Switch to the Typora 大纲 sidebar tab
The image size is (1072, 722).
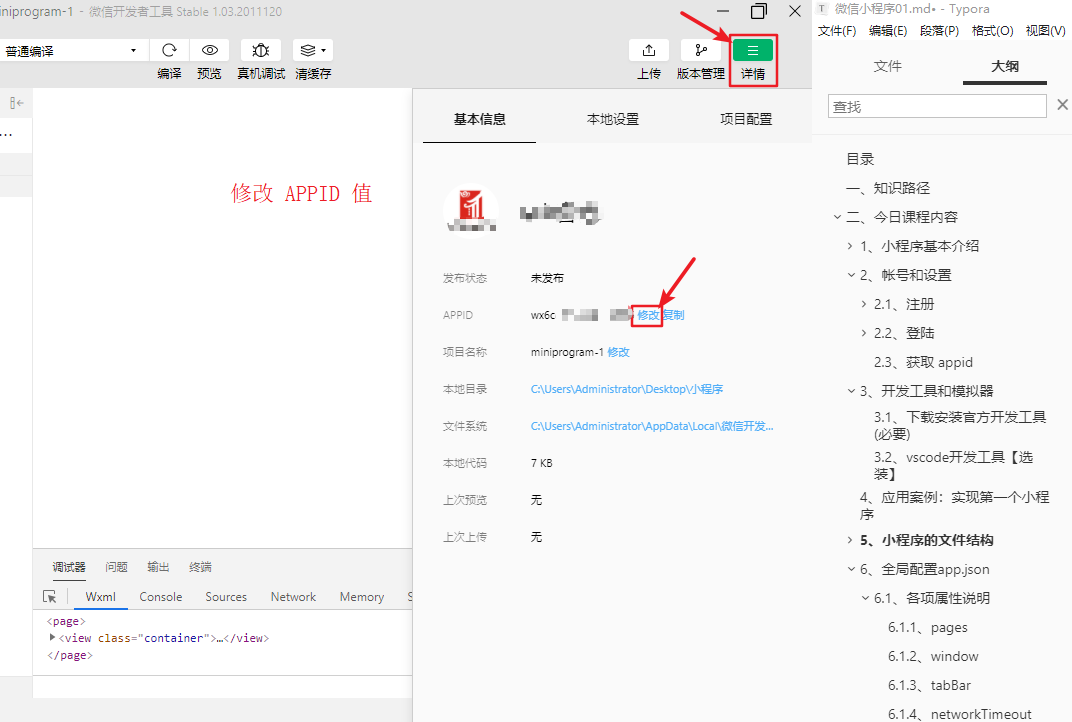pyautogui.click(x=1005, y=66)
